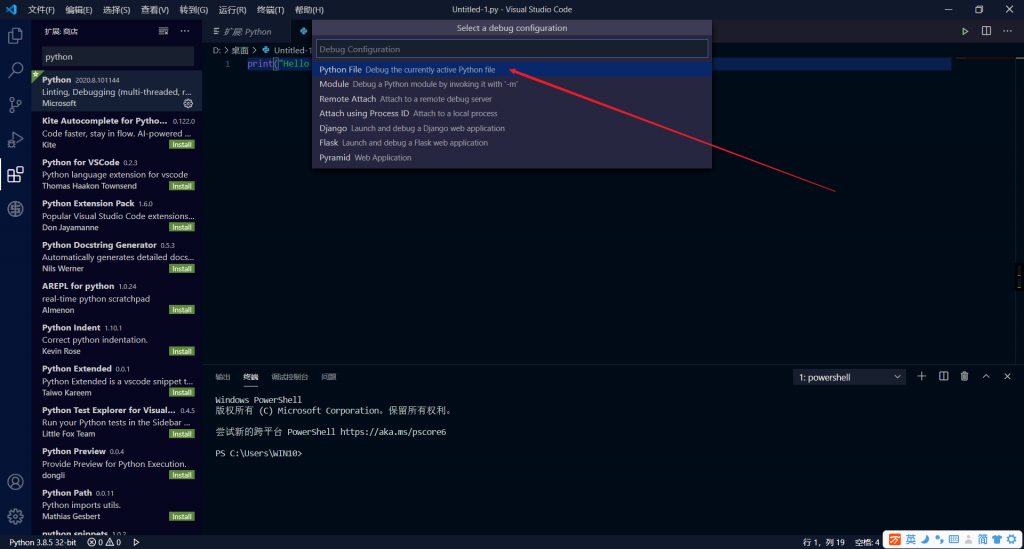Click the Python extension manage gear icon

pyautogui.click(x=188, y=103)
